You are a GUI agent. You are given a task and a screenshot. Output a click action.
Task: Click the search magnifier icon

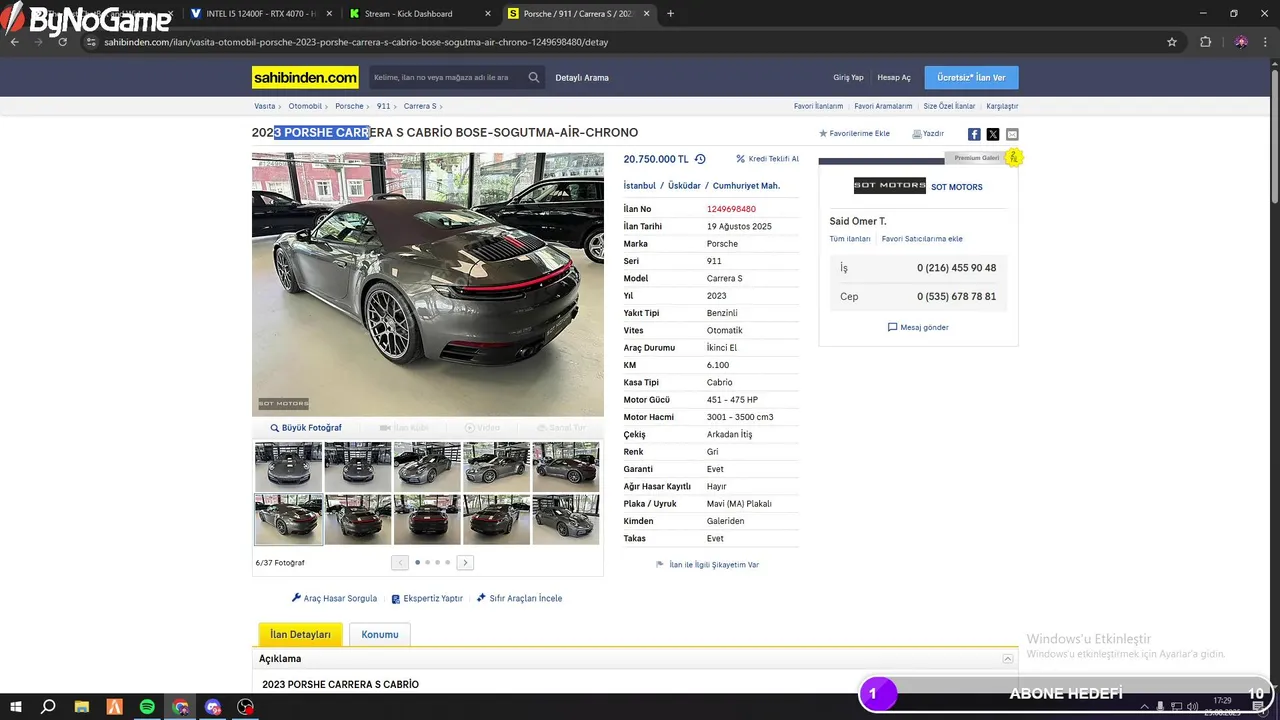[x=534, y=77]
